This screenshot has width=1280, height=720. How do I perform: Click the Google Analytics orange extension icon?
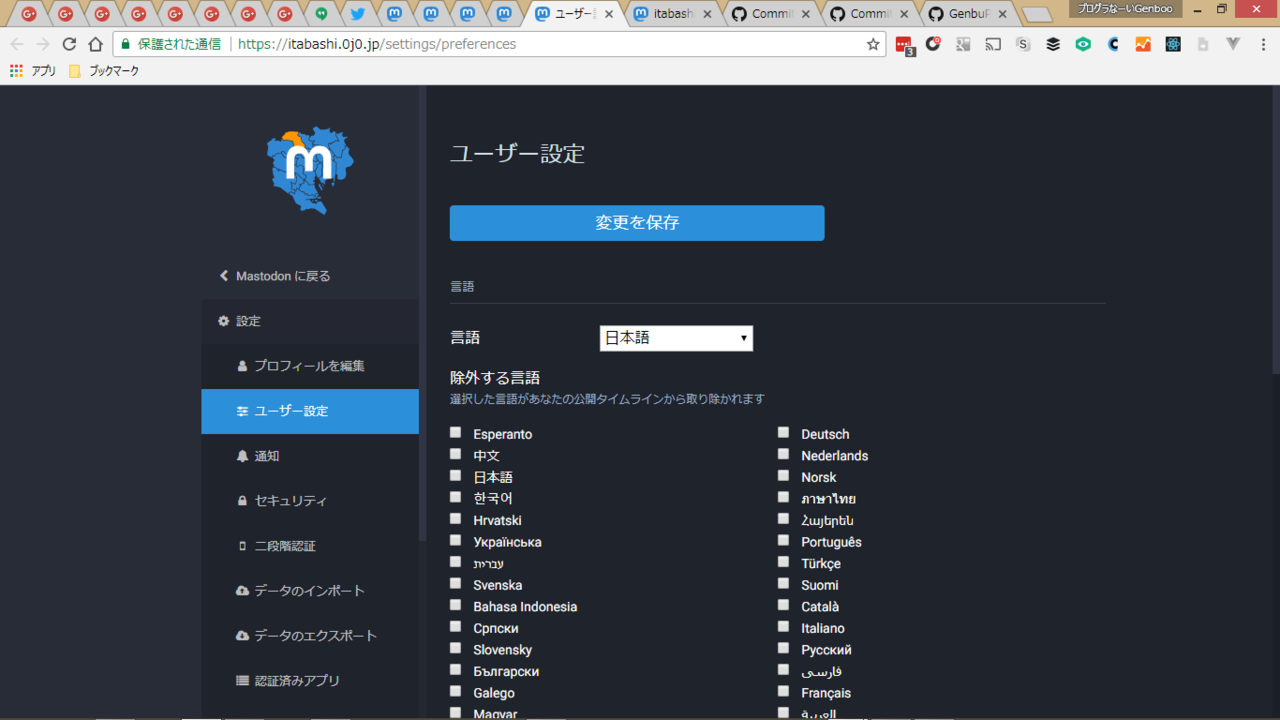1143,44
